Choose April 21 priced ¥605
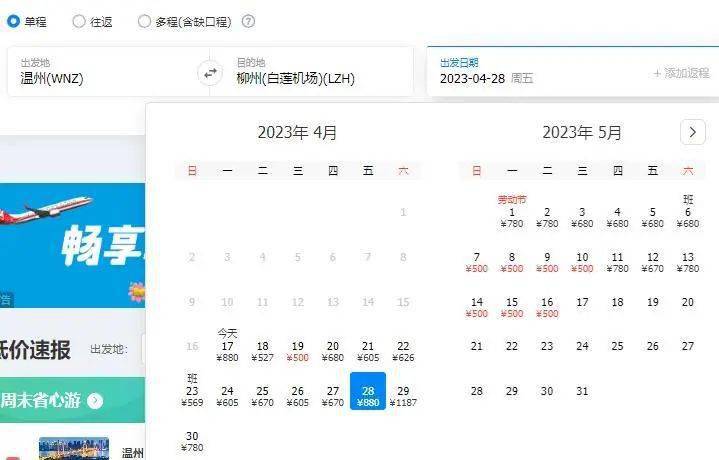The height and width of the screenshot is (460, 719). pos(368,351)
